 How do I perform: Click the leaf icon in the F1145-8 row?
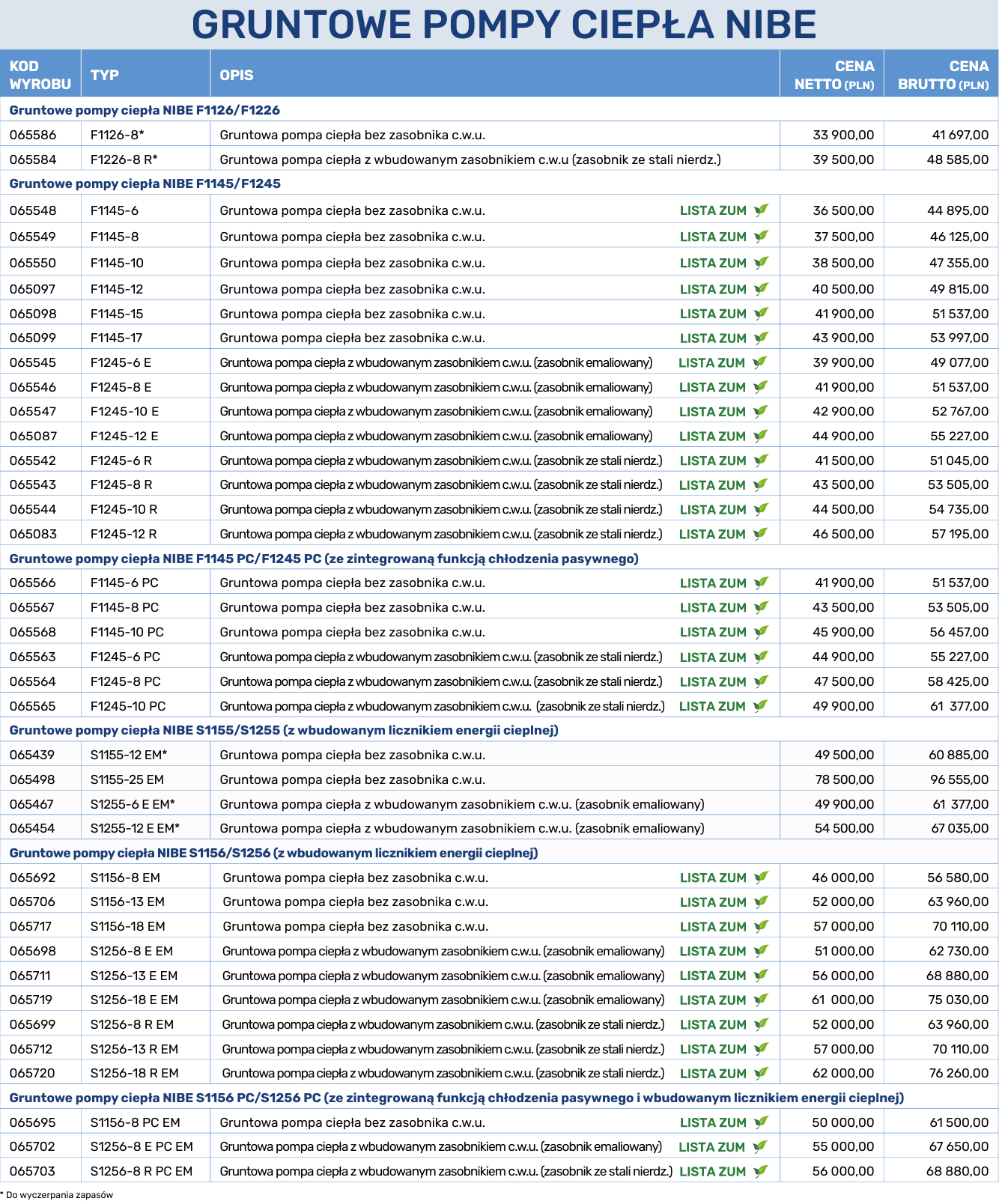[x=761, y=237]
